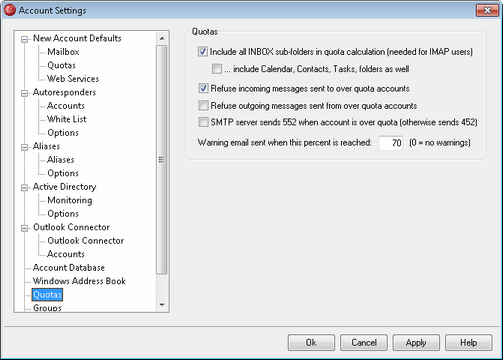Collapse the New Account Defaults tree node

click(x=24, y=40)
